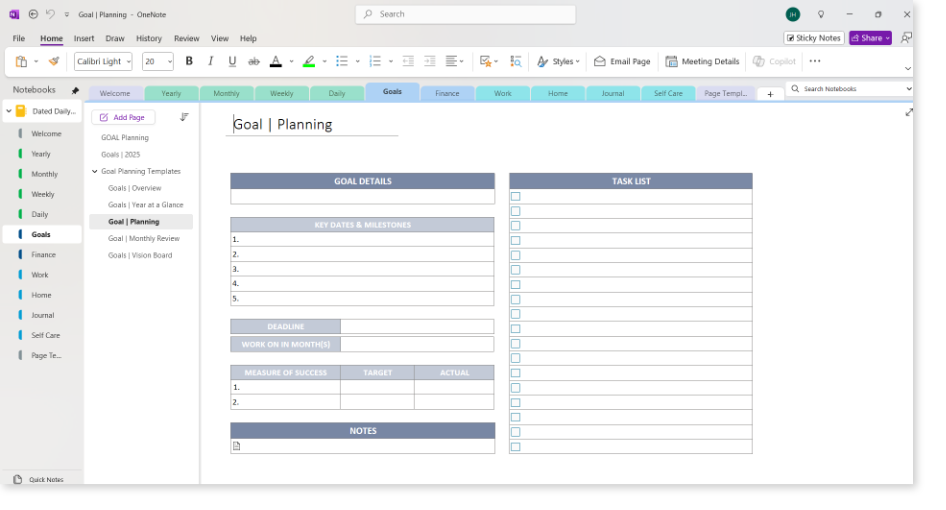The width and height of the screenshot is (946, 510).
Task: Click the feedback person icon at top right
Action: pyautogui.click(x=906, y=38)
